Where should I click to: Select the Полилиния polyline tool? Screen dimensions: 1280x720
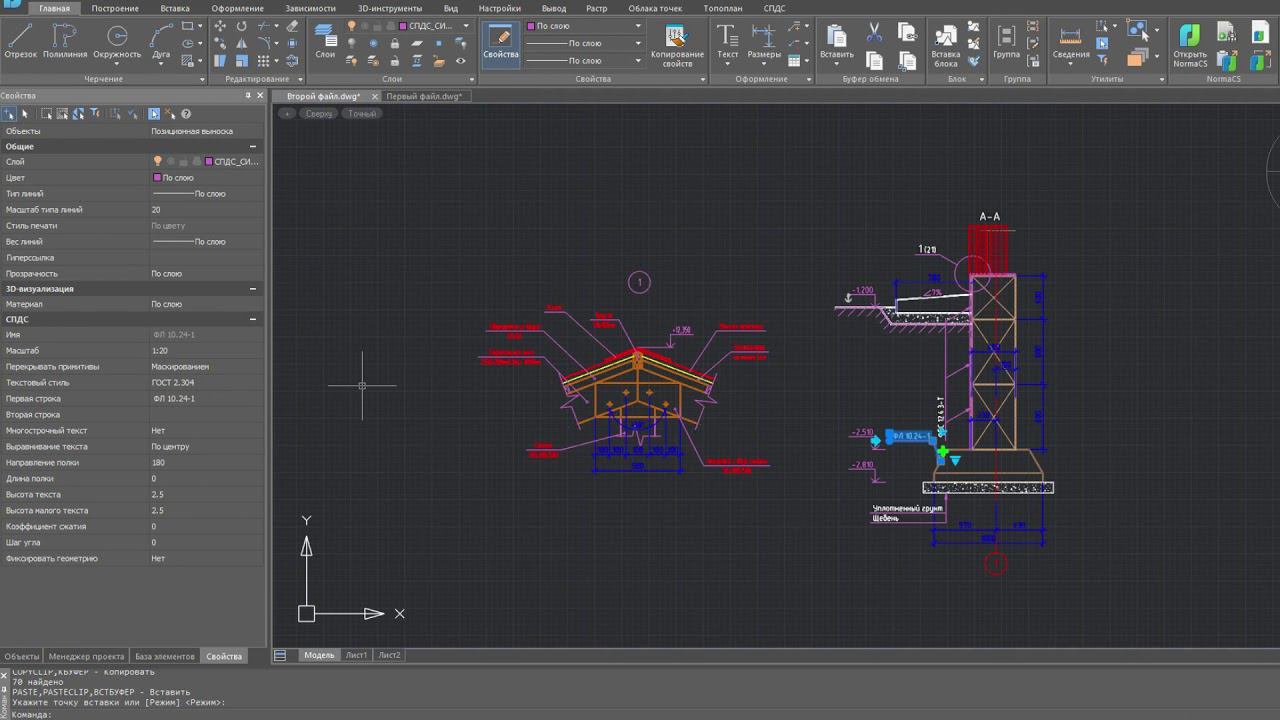[65, 41]
